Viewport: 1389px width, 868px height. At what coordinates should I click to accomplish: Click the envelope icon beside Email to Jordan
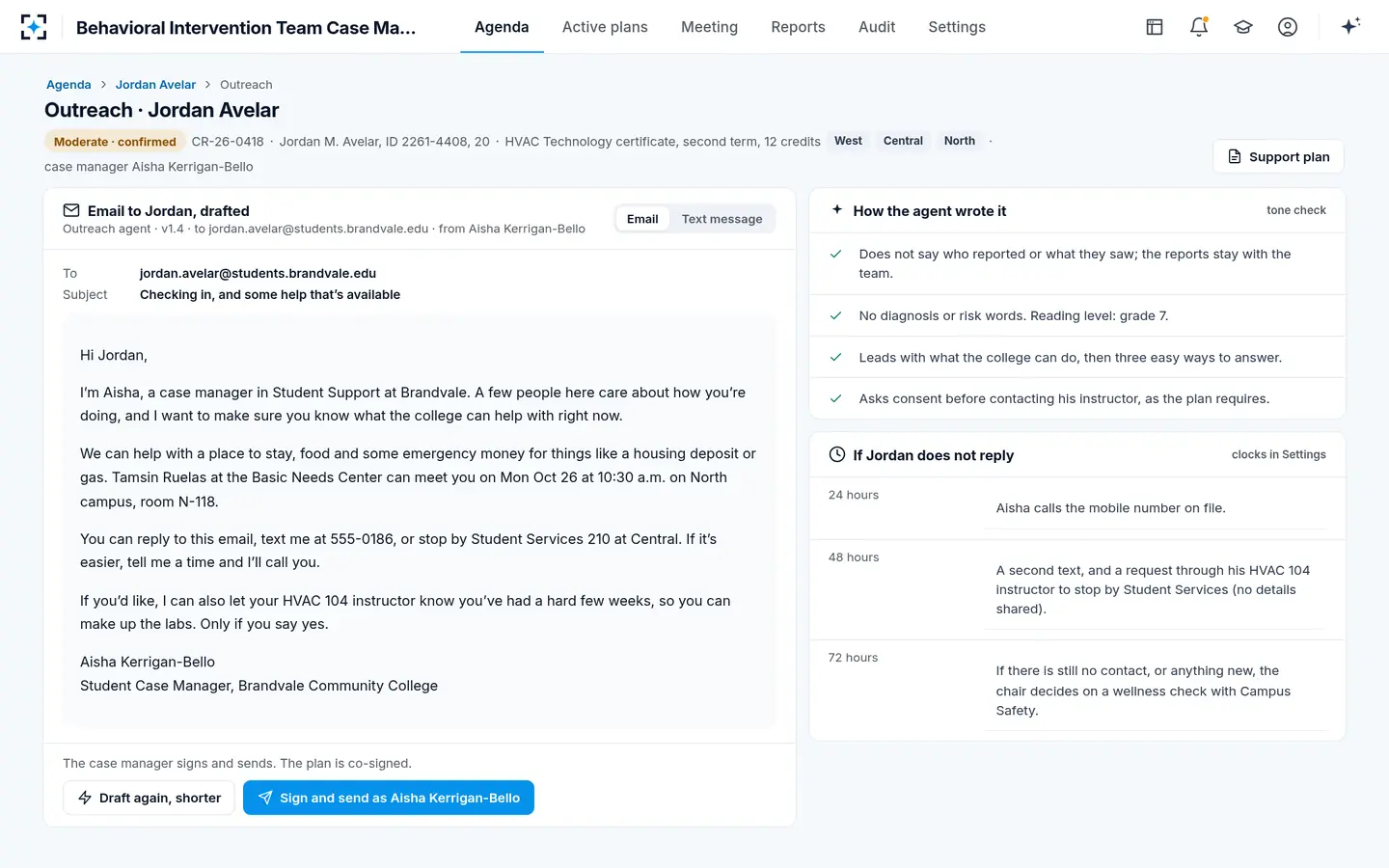pyautogui.click(x=71, y=210)
